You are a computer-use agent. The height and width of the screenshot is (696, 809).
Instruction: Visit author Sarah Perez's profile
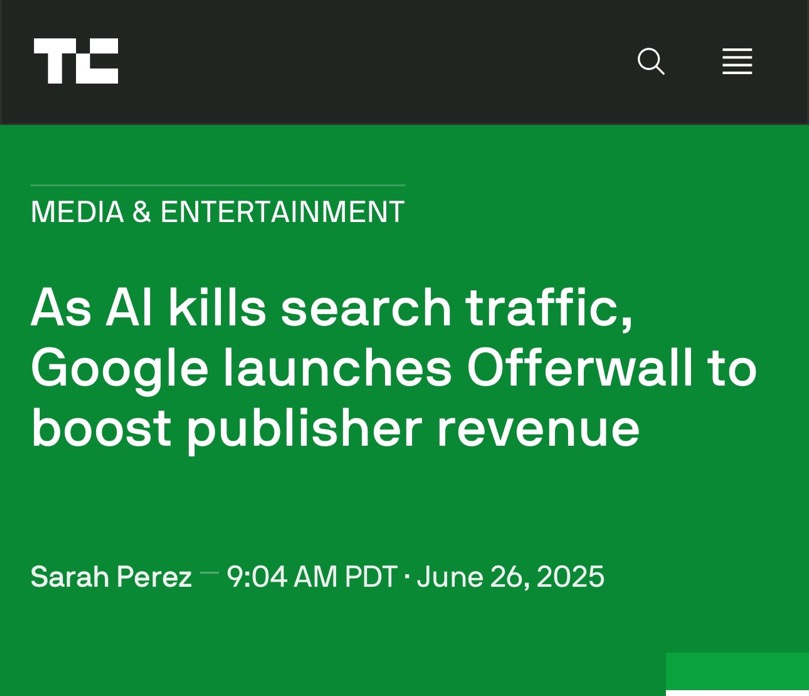pos(111,576)
